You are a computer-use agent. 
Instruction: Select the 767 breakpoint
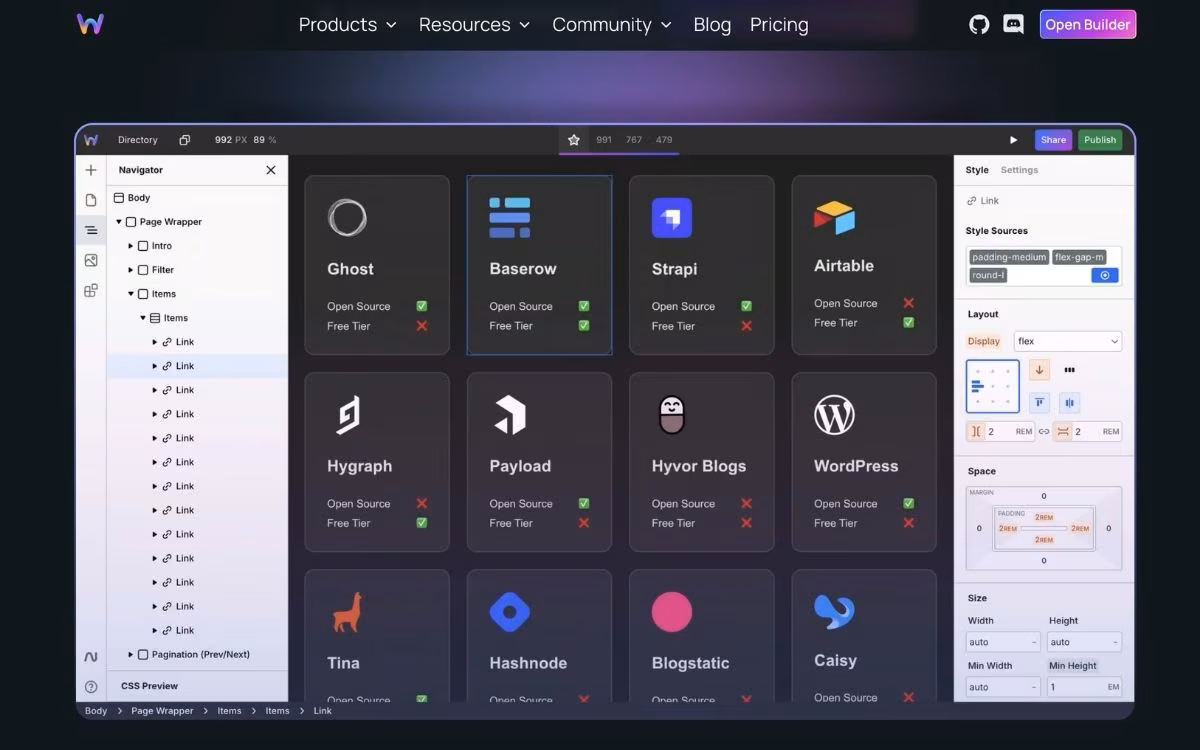(634, 140)
